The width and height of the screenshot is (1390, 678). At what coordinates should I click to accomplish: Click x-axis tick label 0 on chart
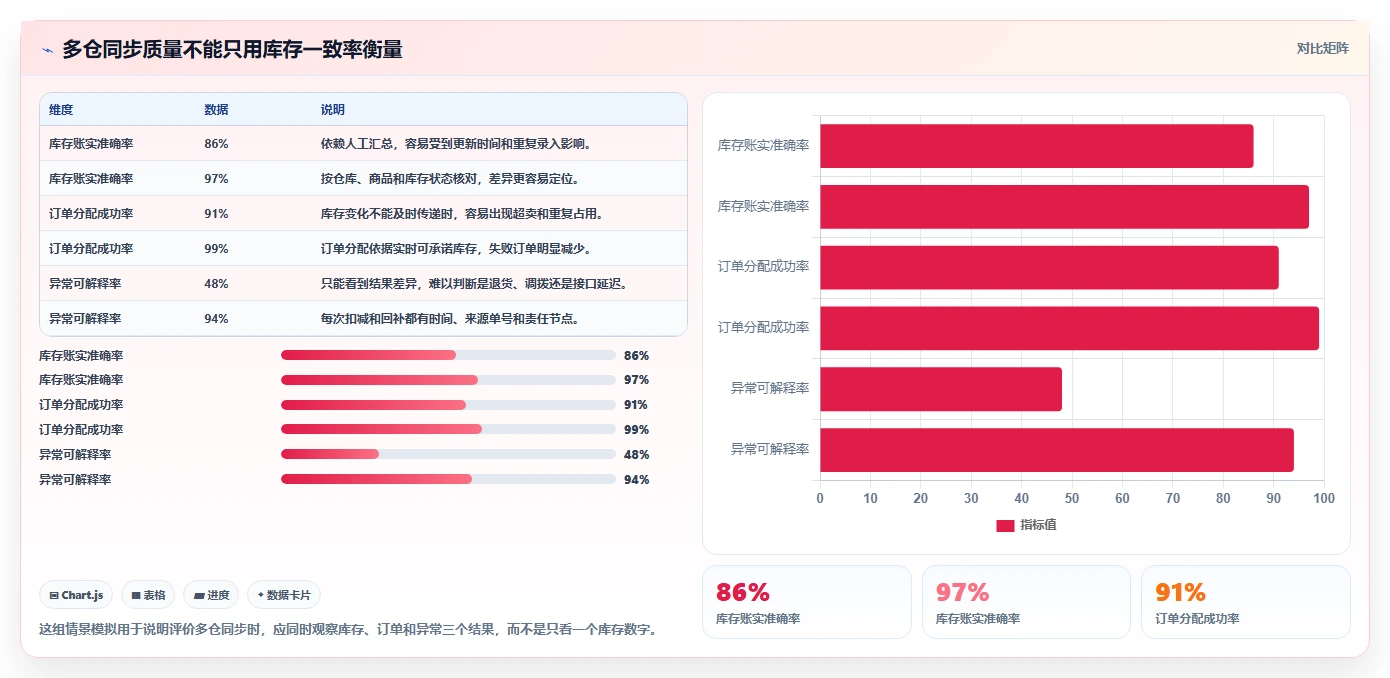[x=820, y=498]
